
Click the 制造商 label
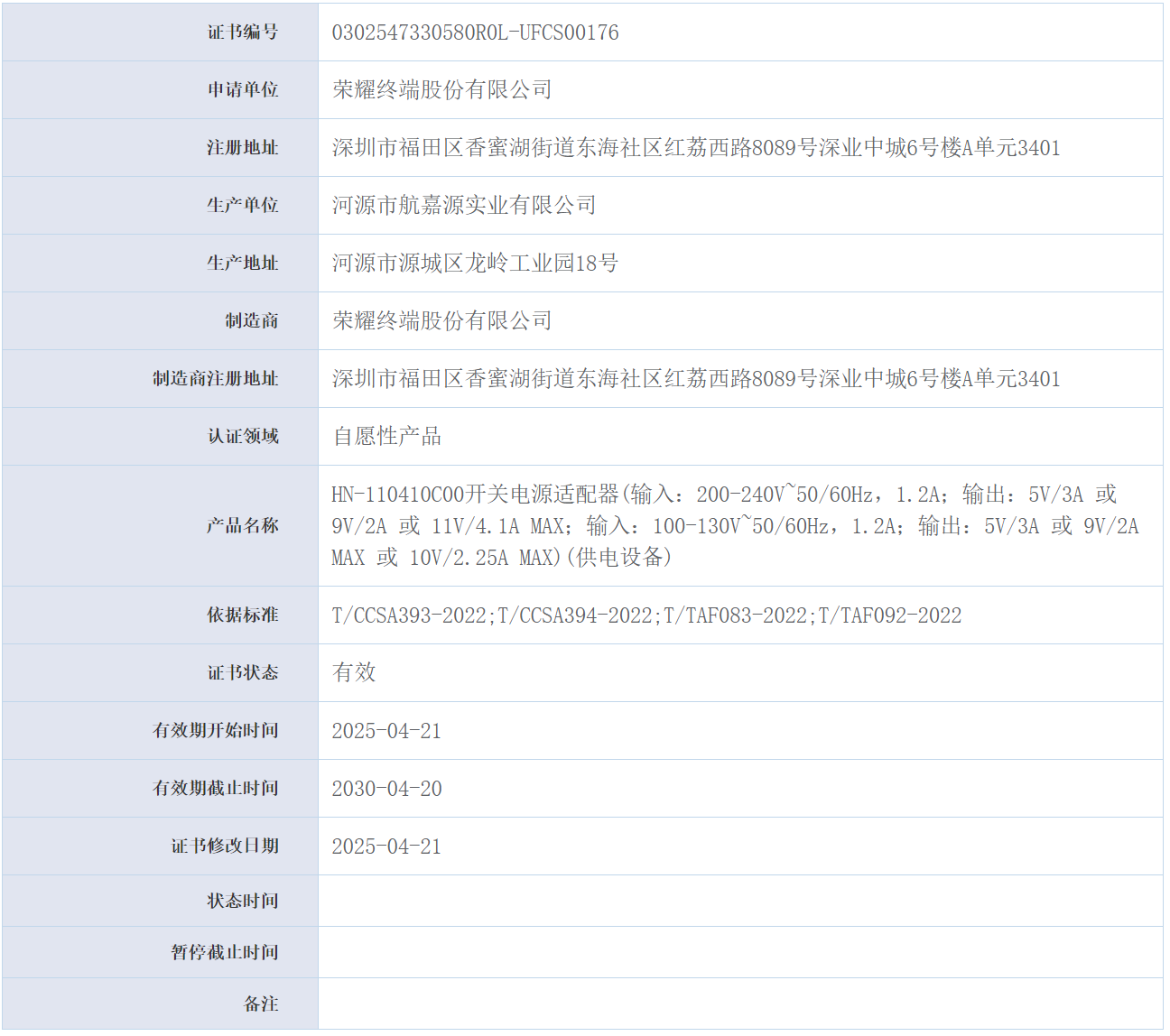pos(252,321)
